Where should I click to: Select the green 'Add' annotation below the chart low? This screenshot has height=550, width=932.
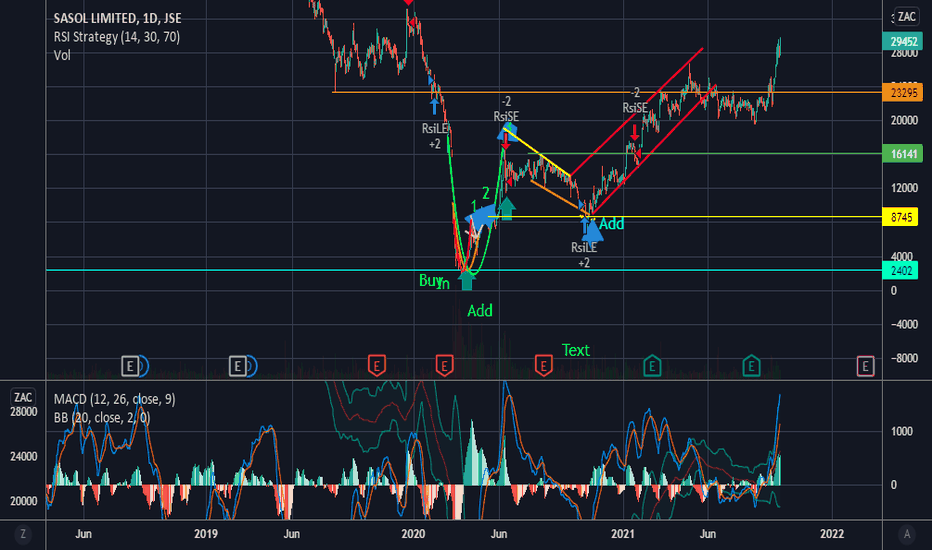[x=480, y=311]
